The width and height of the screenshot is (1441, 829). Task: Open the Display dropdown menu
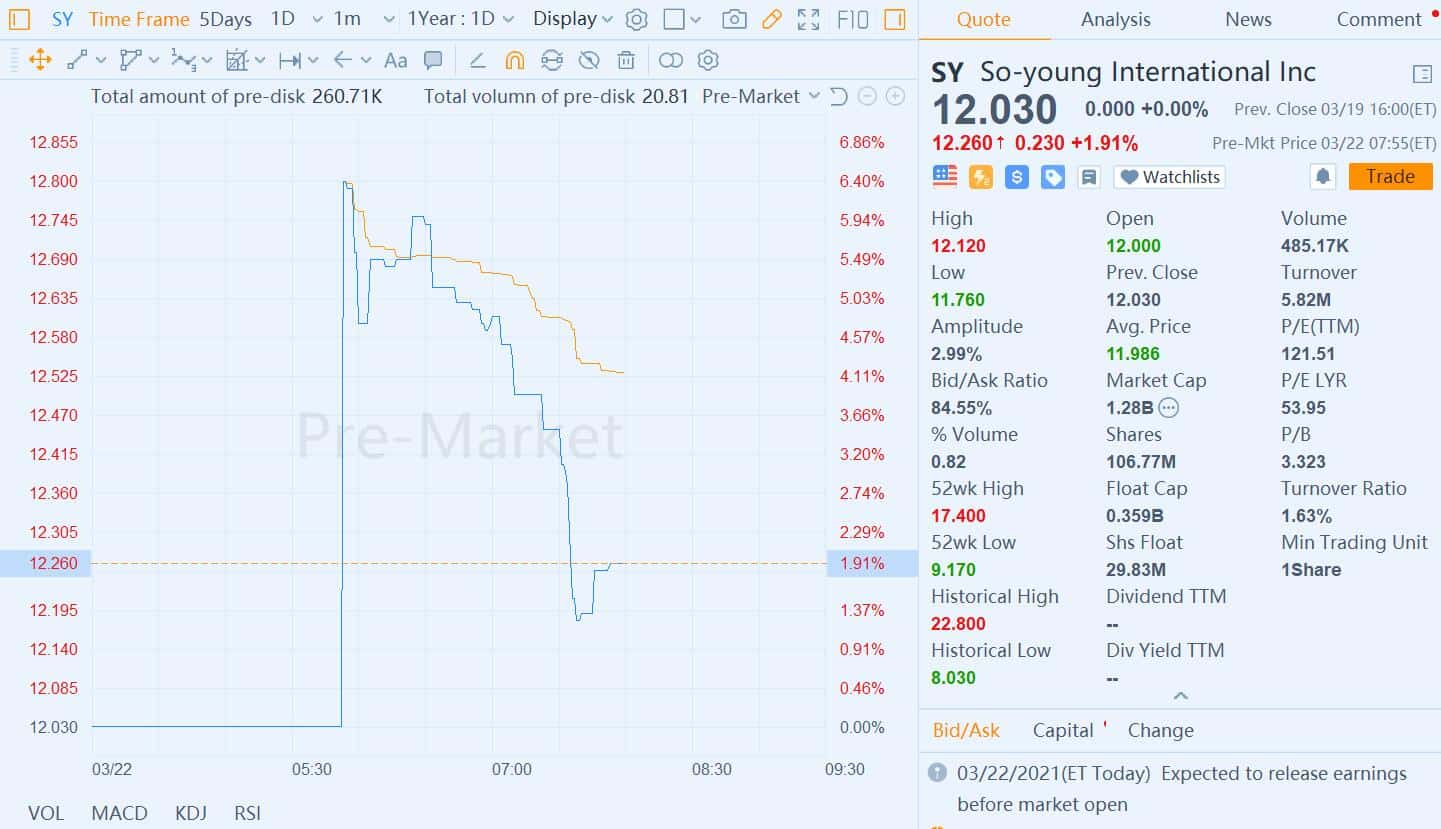[x=573, y=19]
